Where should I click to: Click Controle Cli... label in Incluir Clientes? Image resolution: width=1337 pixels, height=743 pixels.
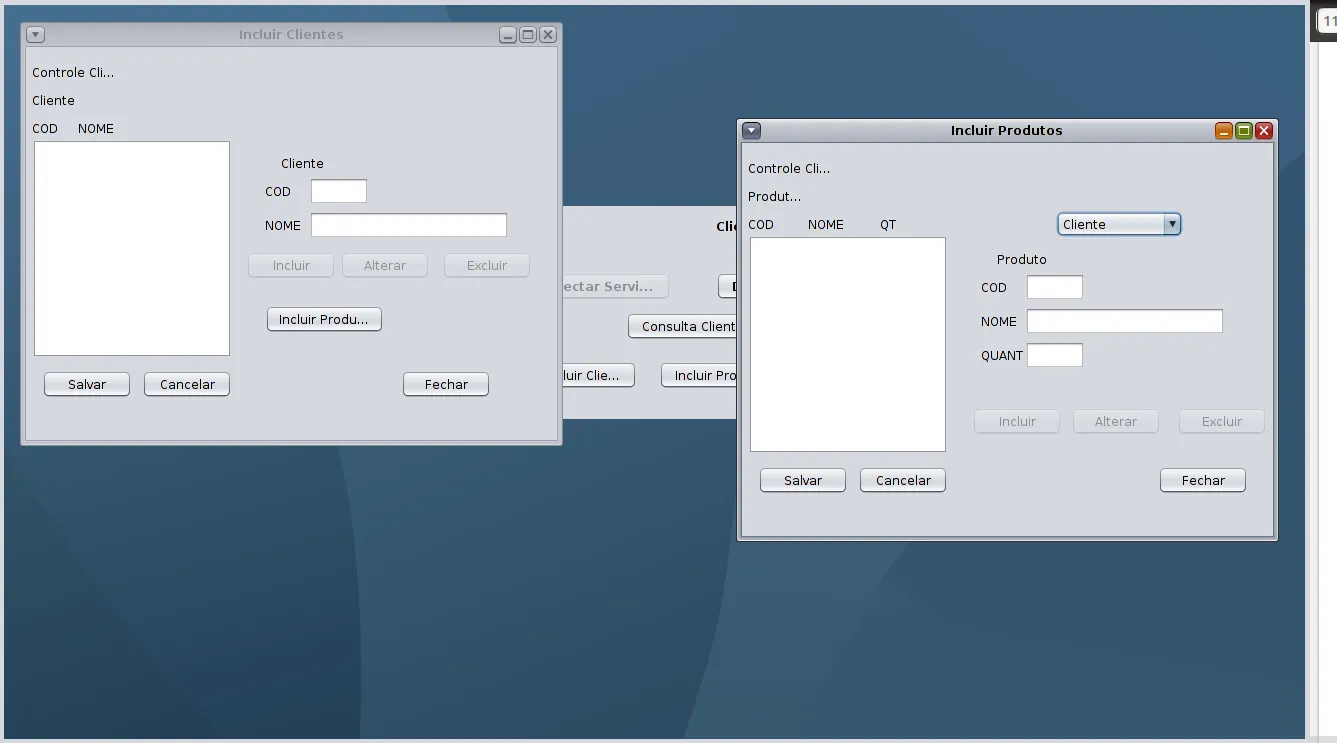pos(73,72)
